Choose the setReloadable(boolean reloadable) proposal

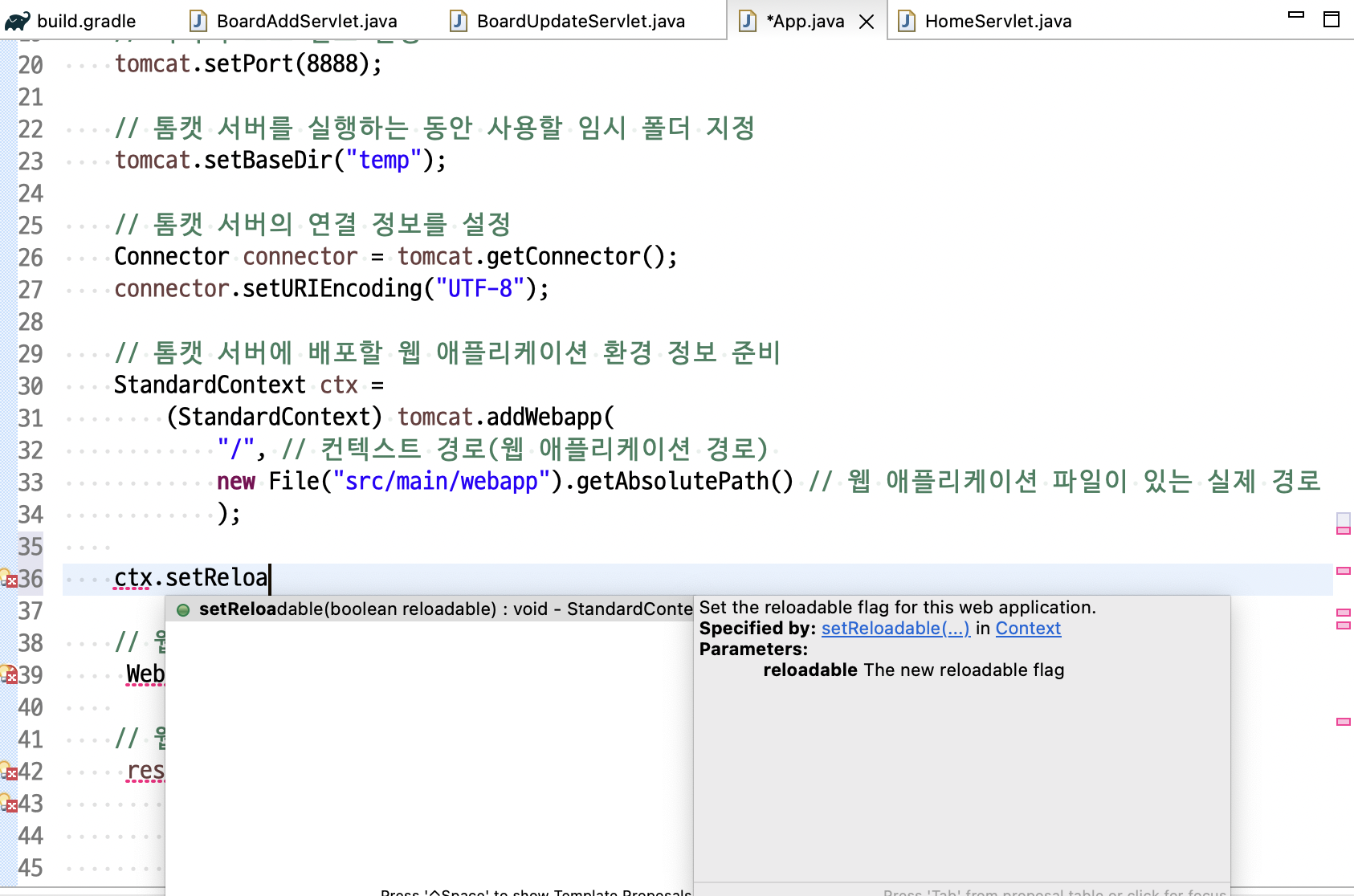coord(430,609)
